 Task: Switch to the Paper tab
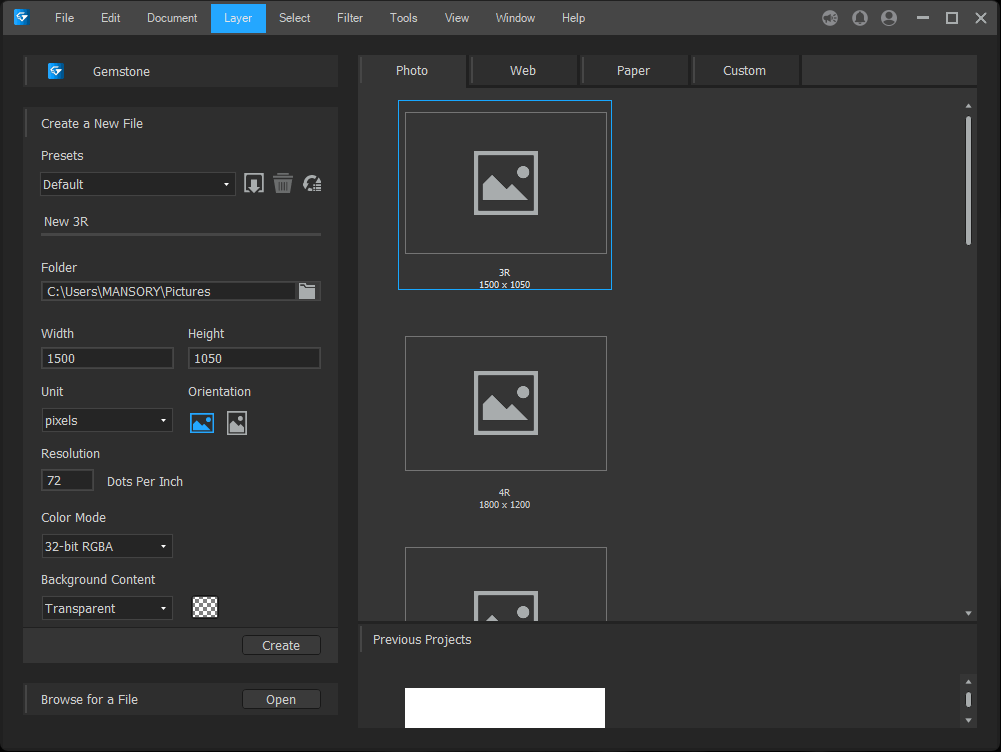[x=633, y=71]
